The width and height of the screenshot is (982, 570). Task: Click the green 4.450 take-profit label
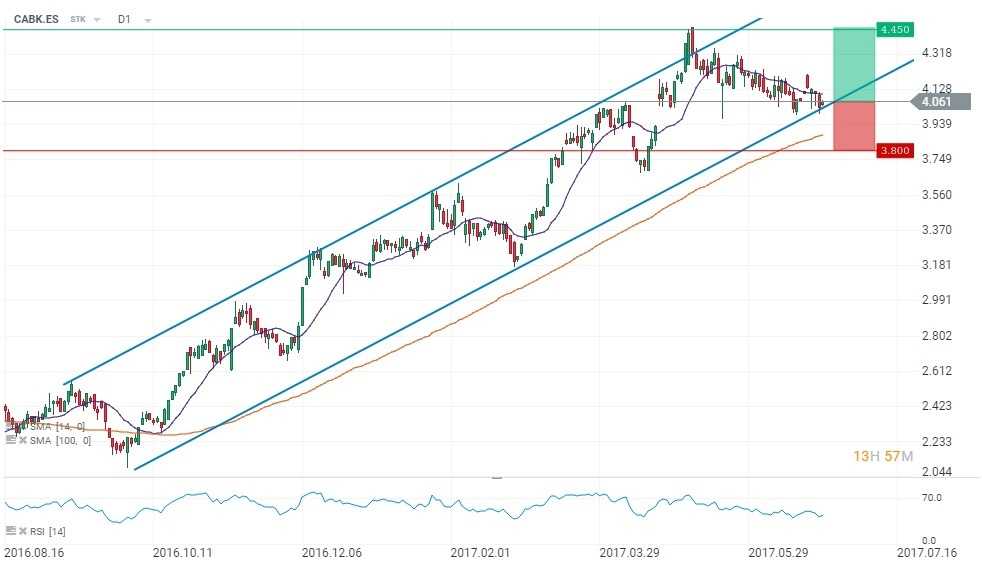894,29
